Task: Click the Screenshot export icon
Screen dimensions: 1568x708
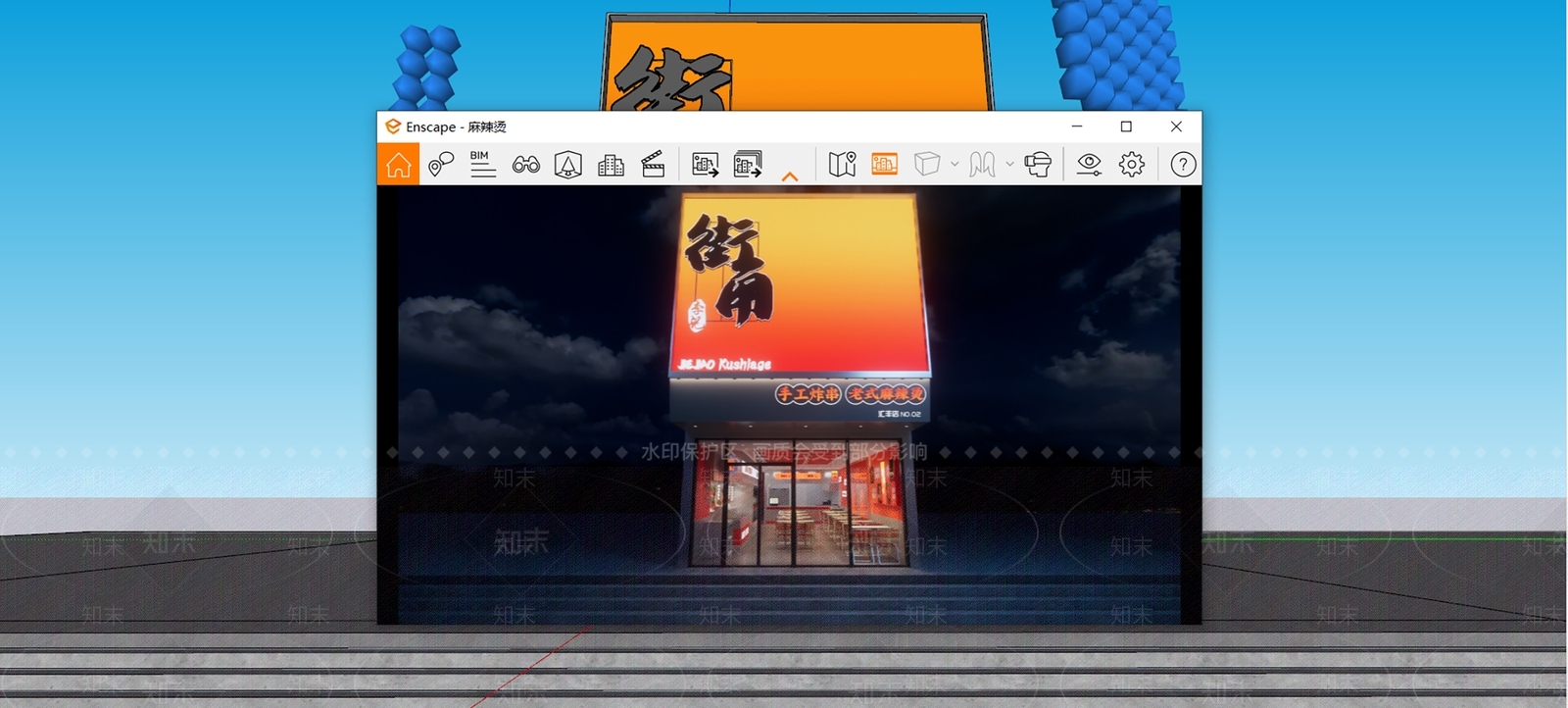Action: (x=706, y=165)
